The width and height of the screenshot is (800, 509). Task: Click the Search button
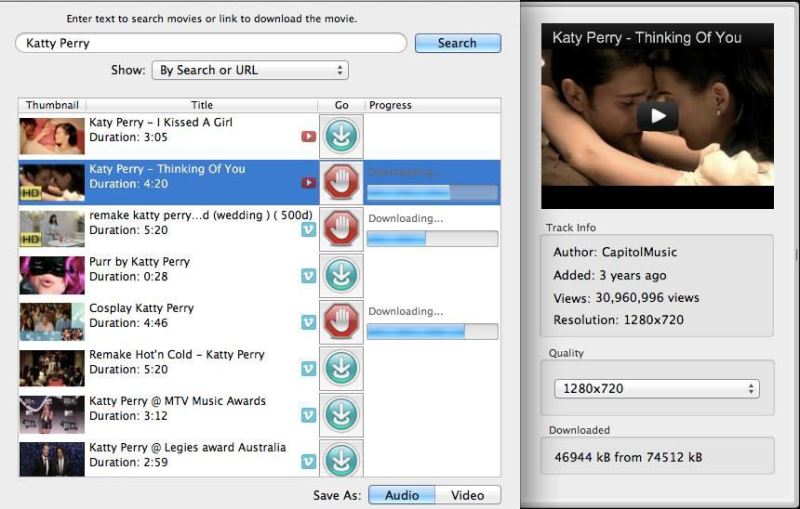coord(458,43)
